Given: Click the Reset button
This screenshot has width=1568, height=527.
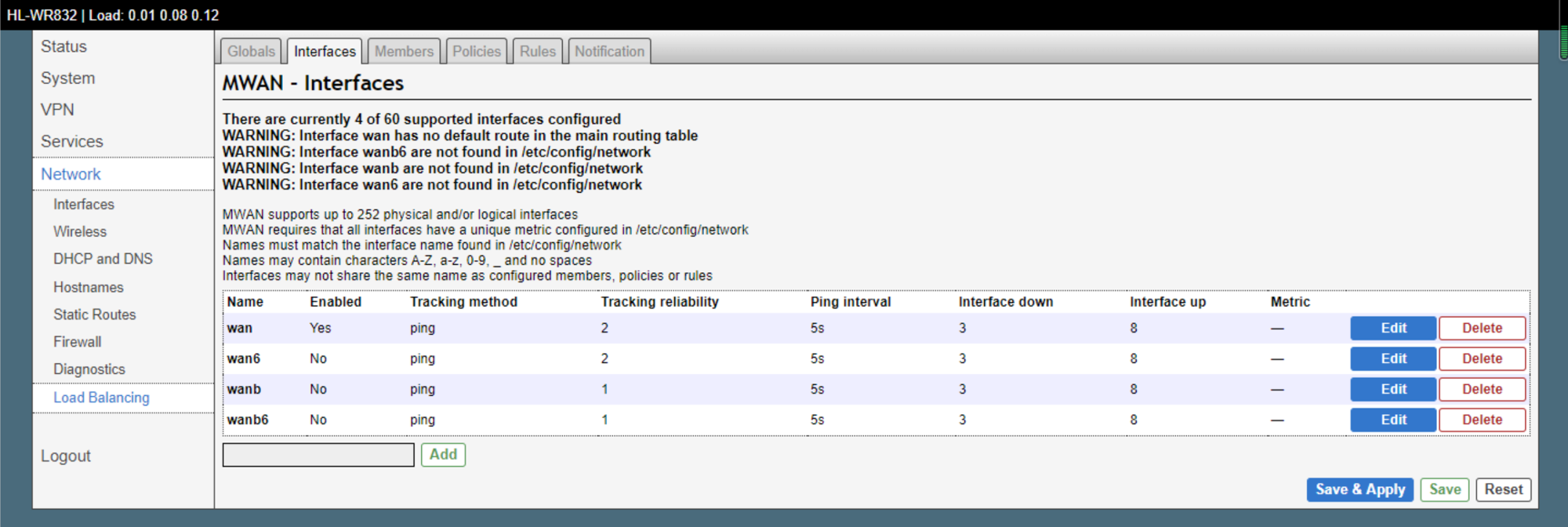Looking at the screenshot, I should tap(1503, 489).
